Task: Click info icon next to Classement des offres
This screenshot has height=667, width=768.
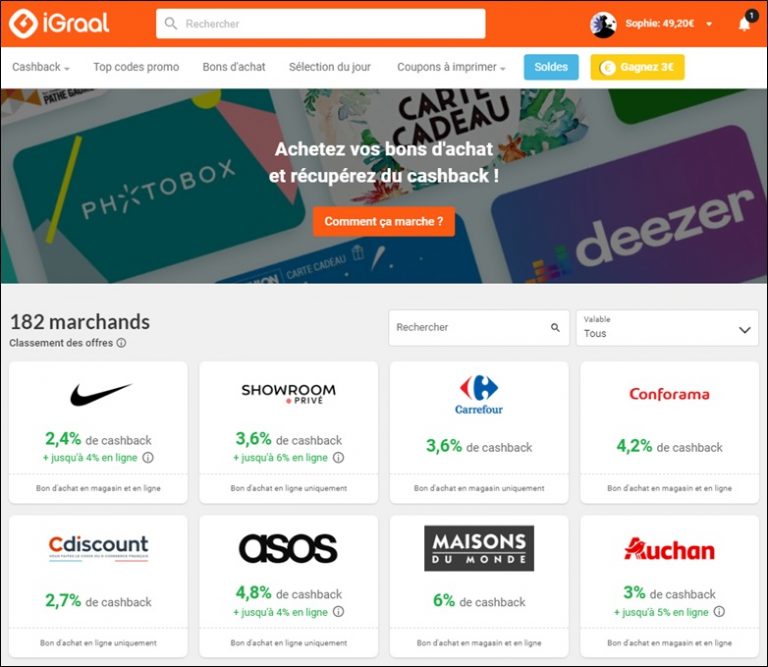Action: tap(121, 343)
